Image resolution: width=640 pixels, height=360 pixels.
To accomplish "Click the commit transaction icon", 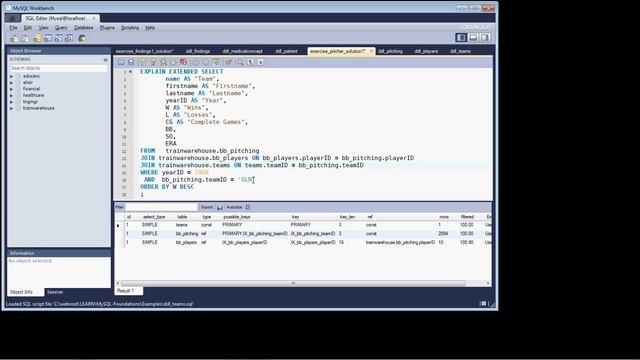I will (x=196, y=62).
